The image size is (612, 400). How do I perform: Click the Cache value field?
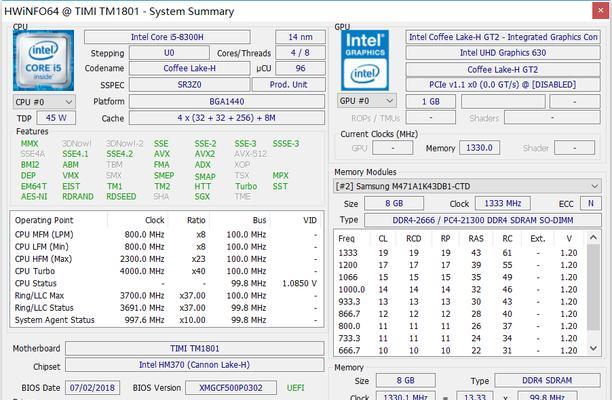[227, 118]
